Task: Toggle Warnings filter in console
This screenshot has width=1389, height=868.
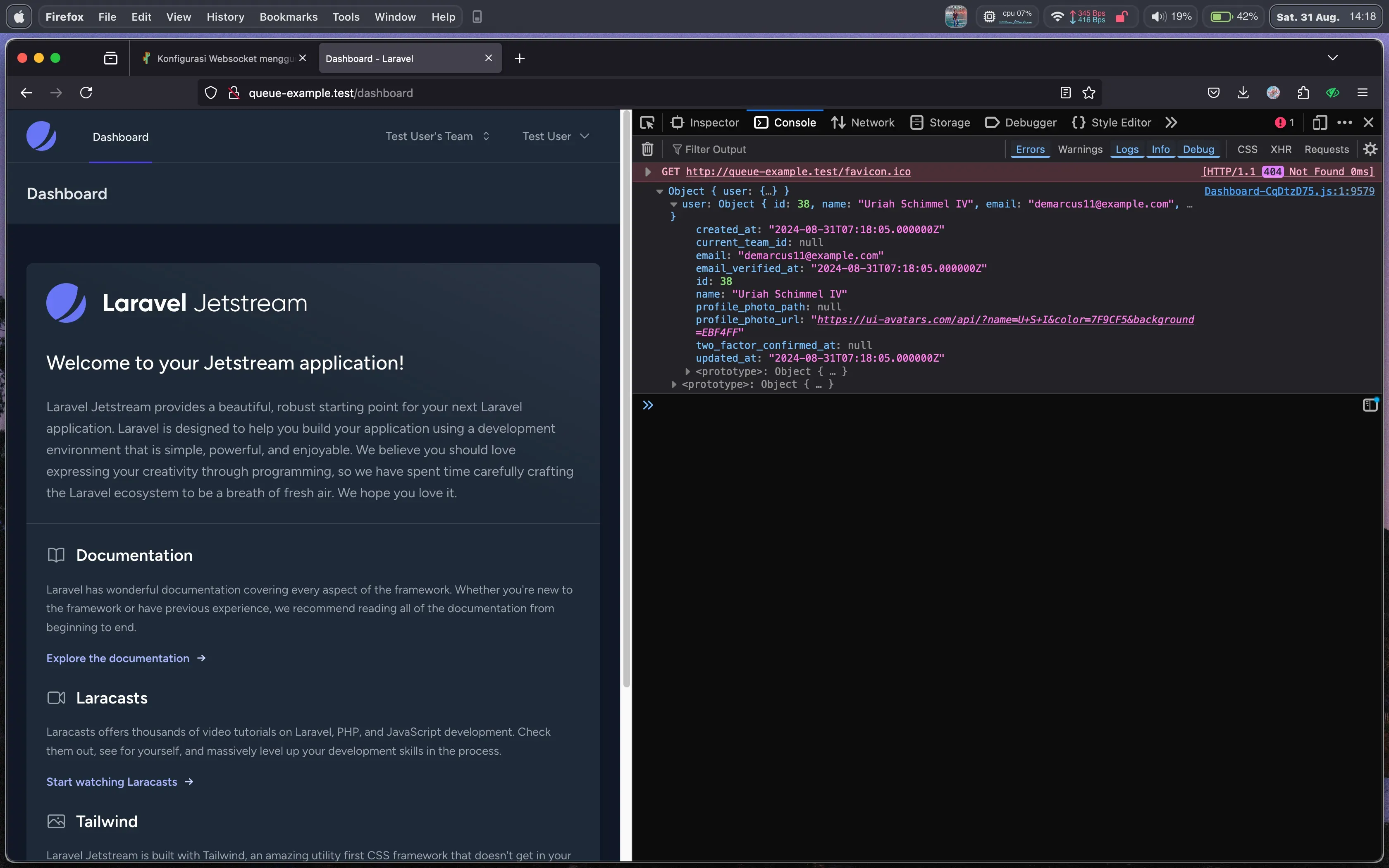Action: pos(1080,149)
